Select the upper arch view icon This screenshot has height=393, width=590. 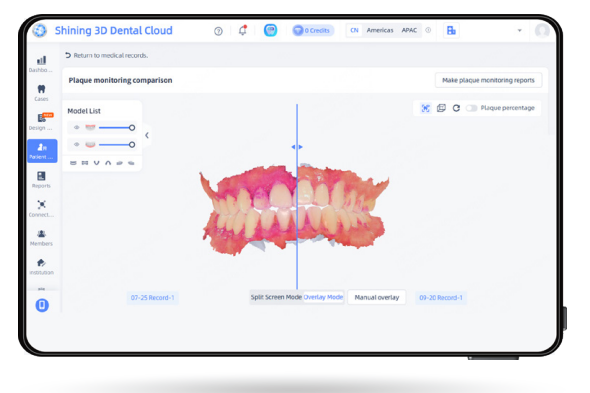[108, 163]
